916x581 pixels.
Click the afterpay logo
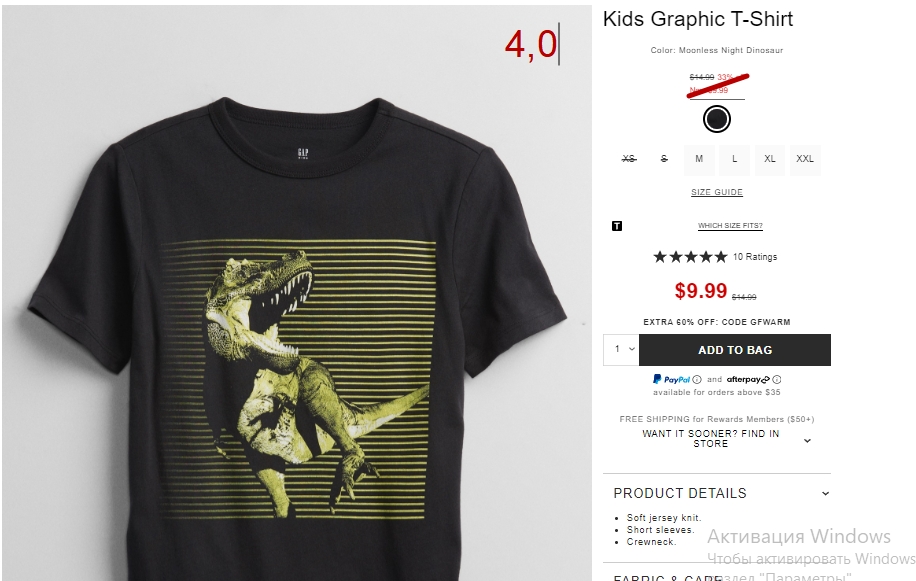point(748,380)
